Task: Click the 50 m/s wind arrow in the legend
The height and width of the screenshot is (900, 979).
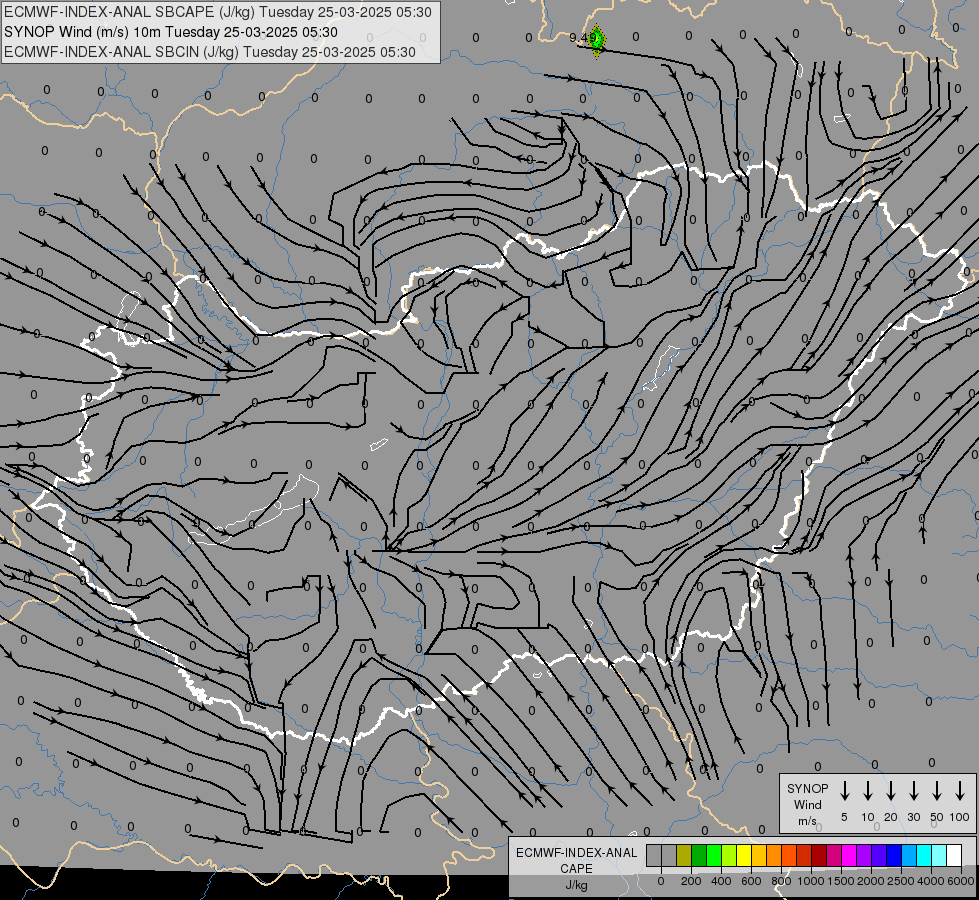Action: 937,791
